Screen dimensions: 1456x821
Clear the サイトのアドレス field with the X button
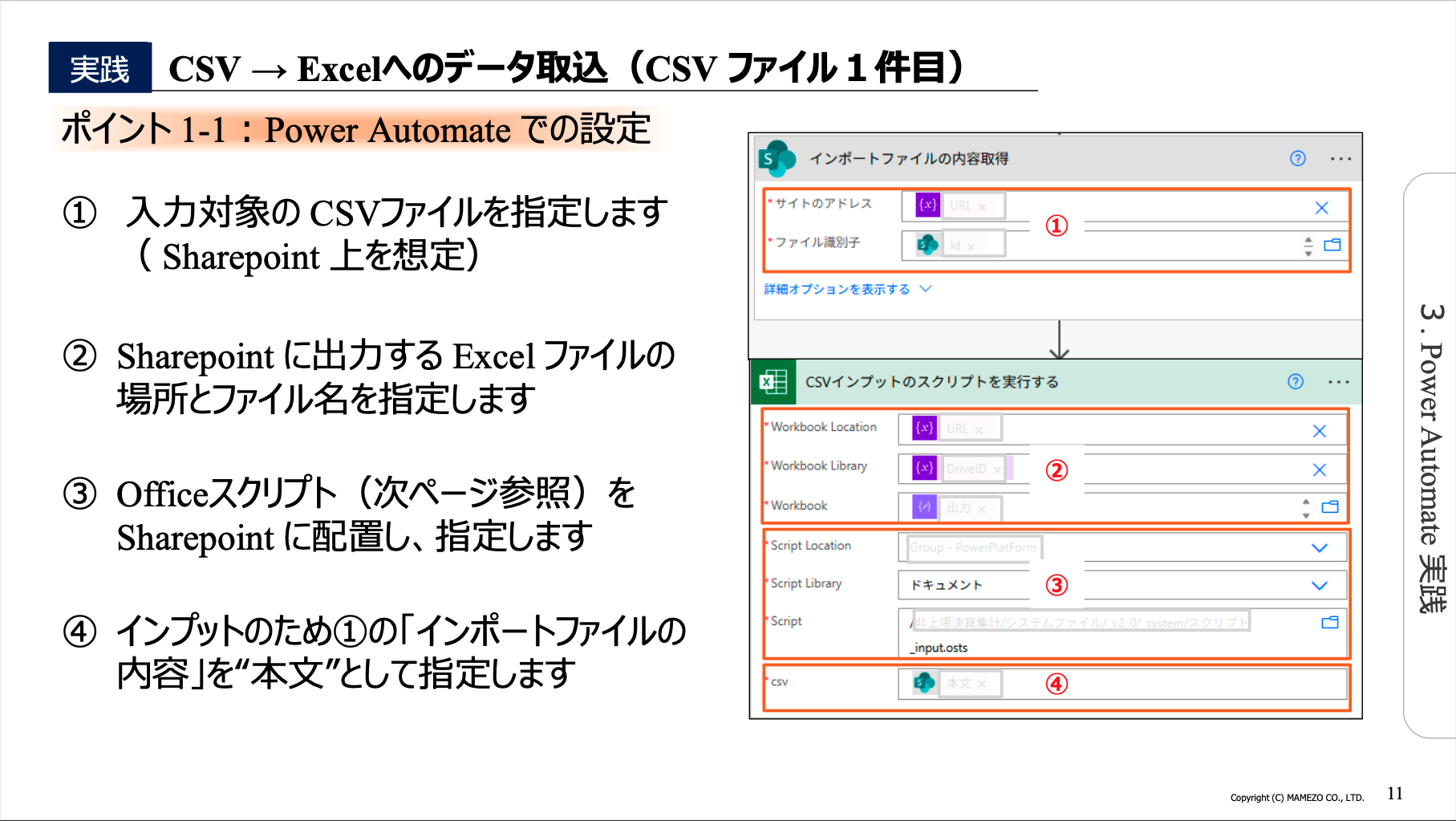(x=1321, y=207)
